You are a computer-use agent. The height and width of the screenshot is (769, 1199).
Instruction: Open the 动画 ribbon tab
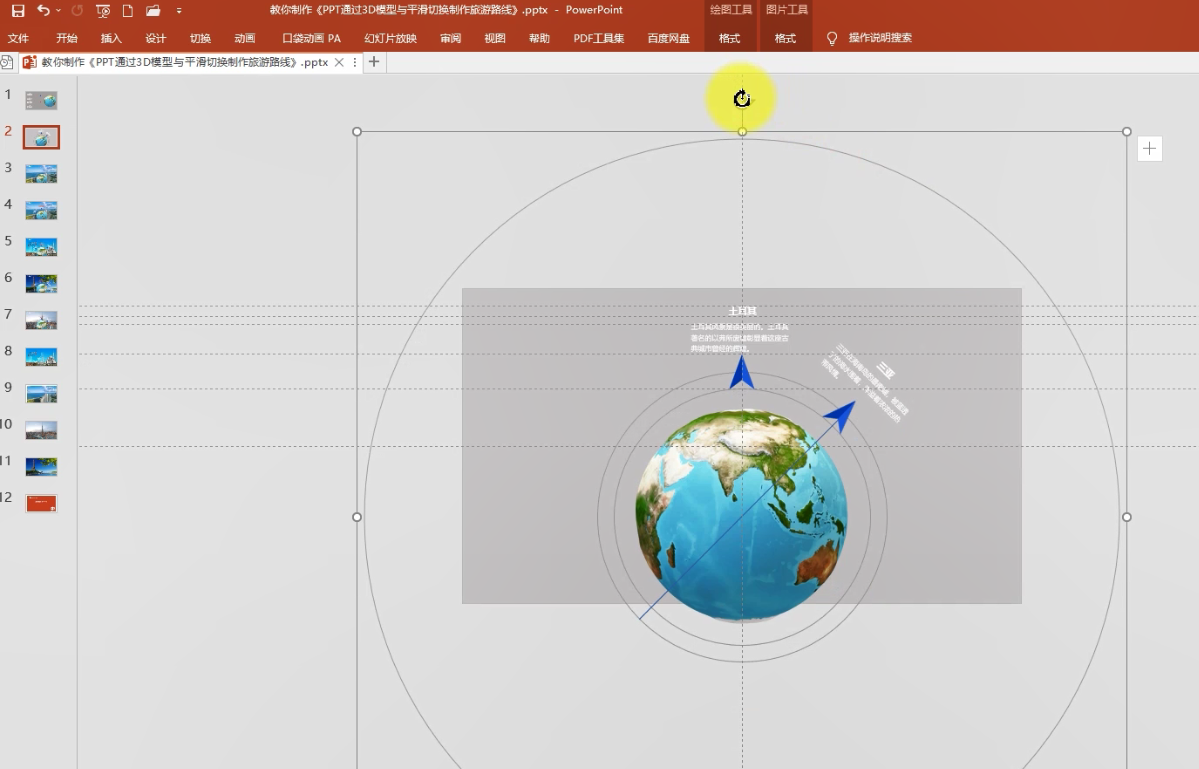245,38
